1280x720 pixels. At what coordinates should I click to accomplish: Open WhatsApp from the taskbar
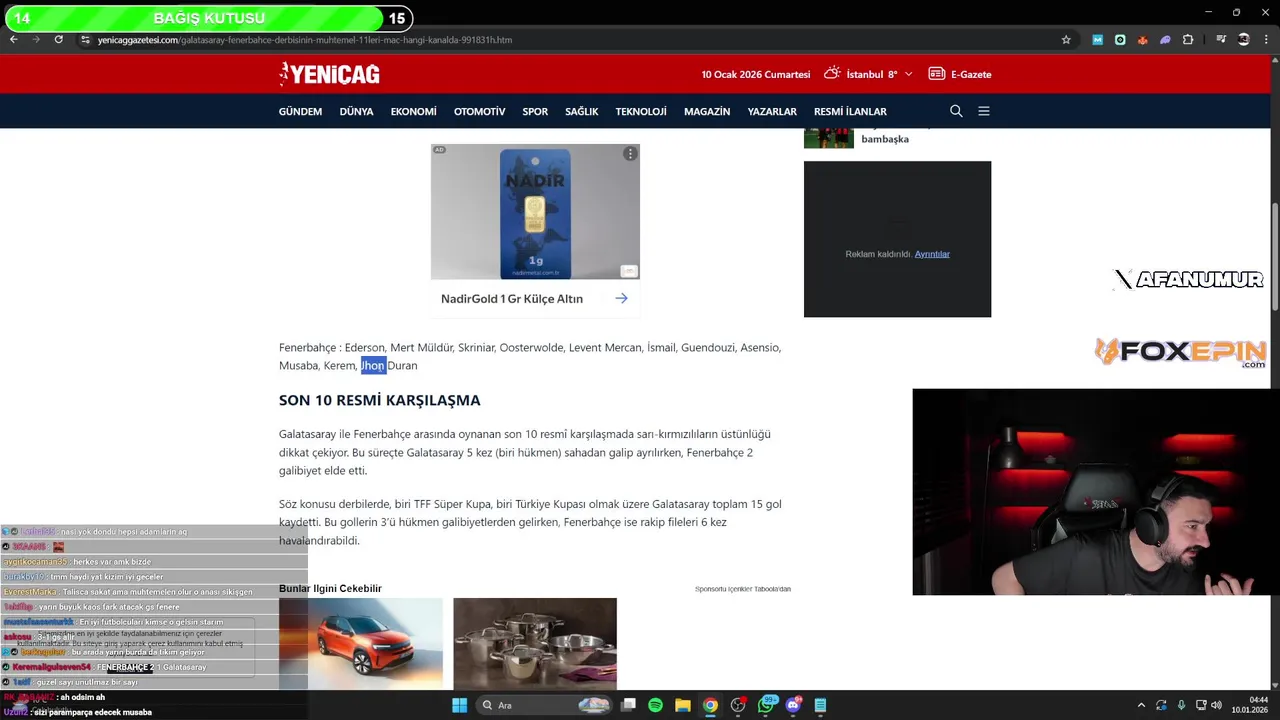point(767,704)
